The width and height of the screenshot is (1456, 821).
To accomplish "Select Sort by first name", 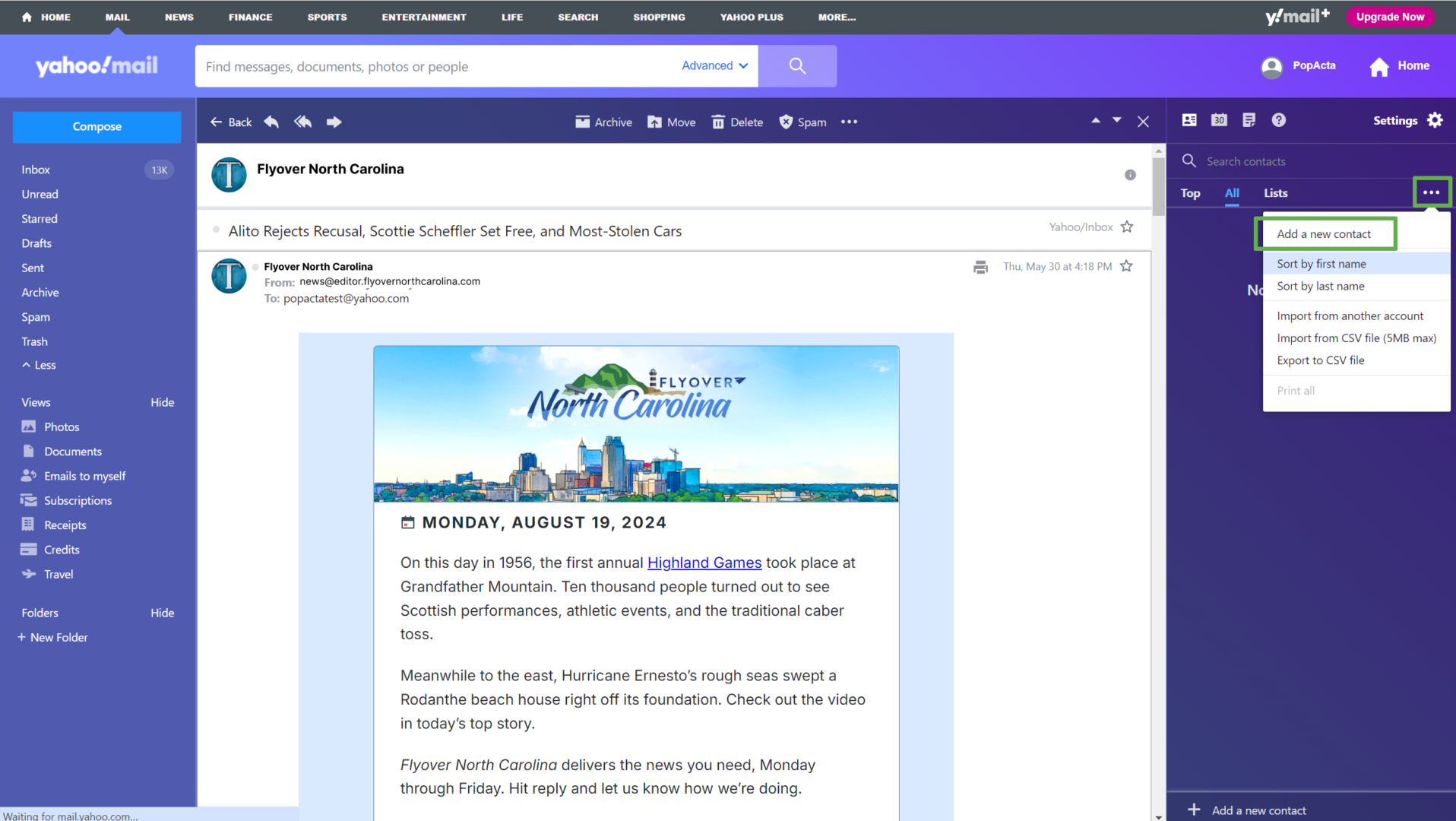I will point(1356,264).
